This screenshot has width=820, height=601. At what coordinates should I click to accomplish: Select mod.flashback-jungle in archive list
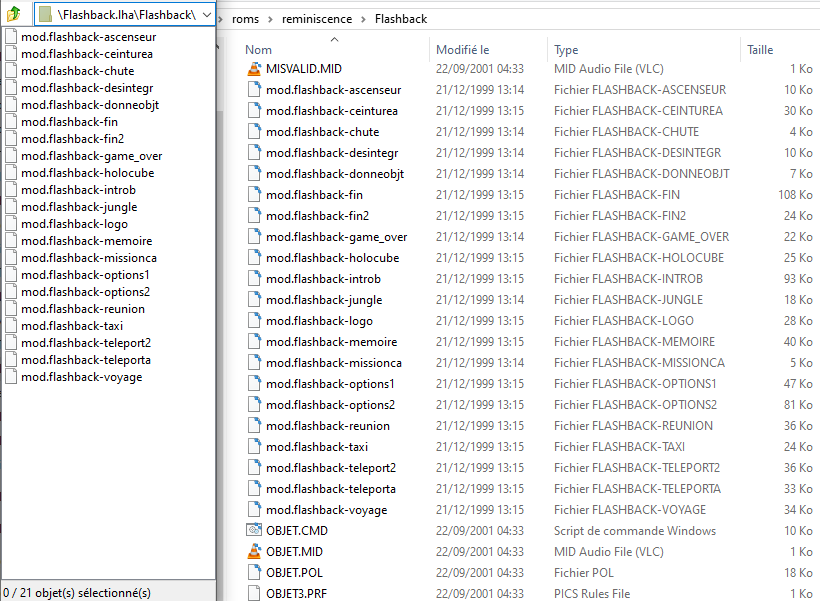coord(79,207)
